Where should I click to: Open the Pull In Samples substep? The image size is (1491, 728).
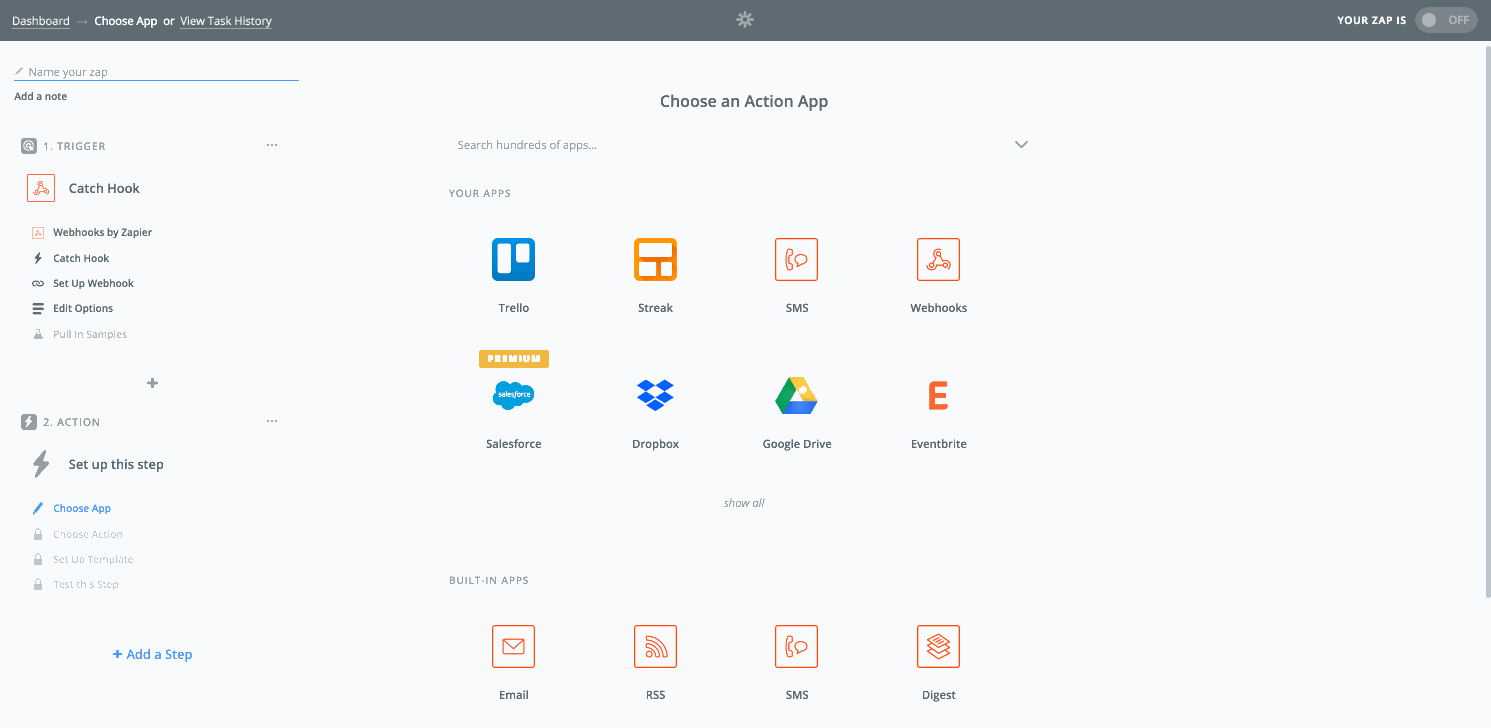[90, 334]
